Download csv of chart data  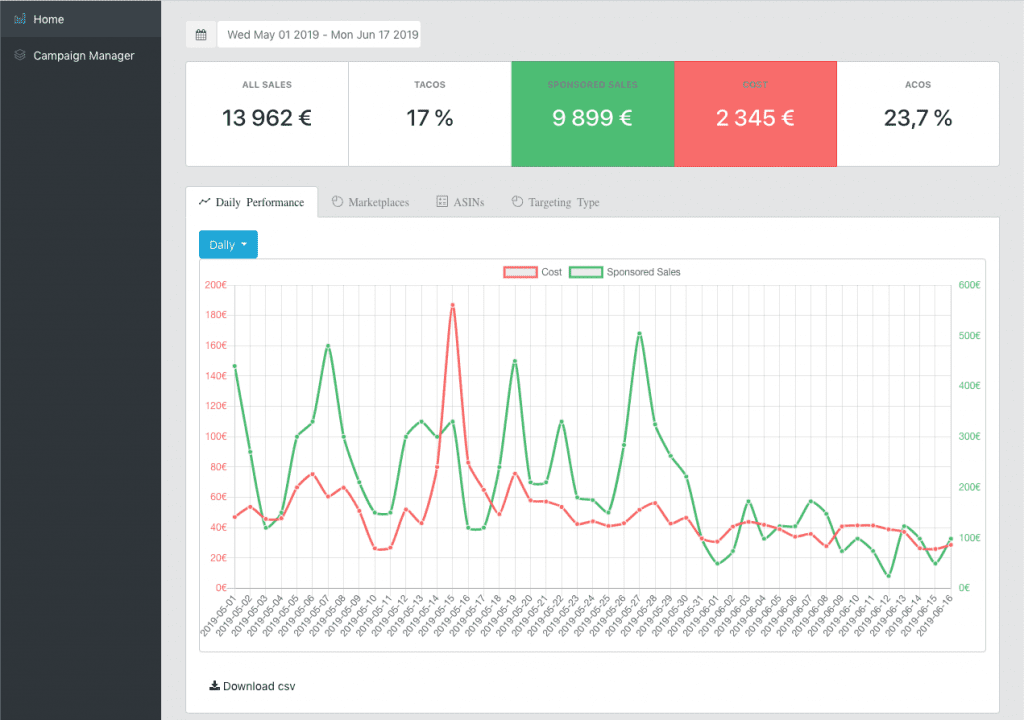tap(258, 686)
